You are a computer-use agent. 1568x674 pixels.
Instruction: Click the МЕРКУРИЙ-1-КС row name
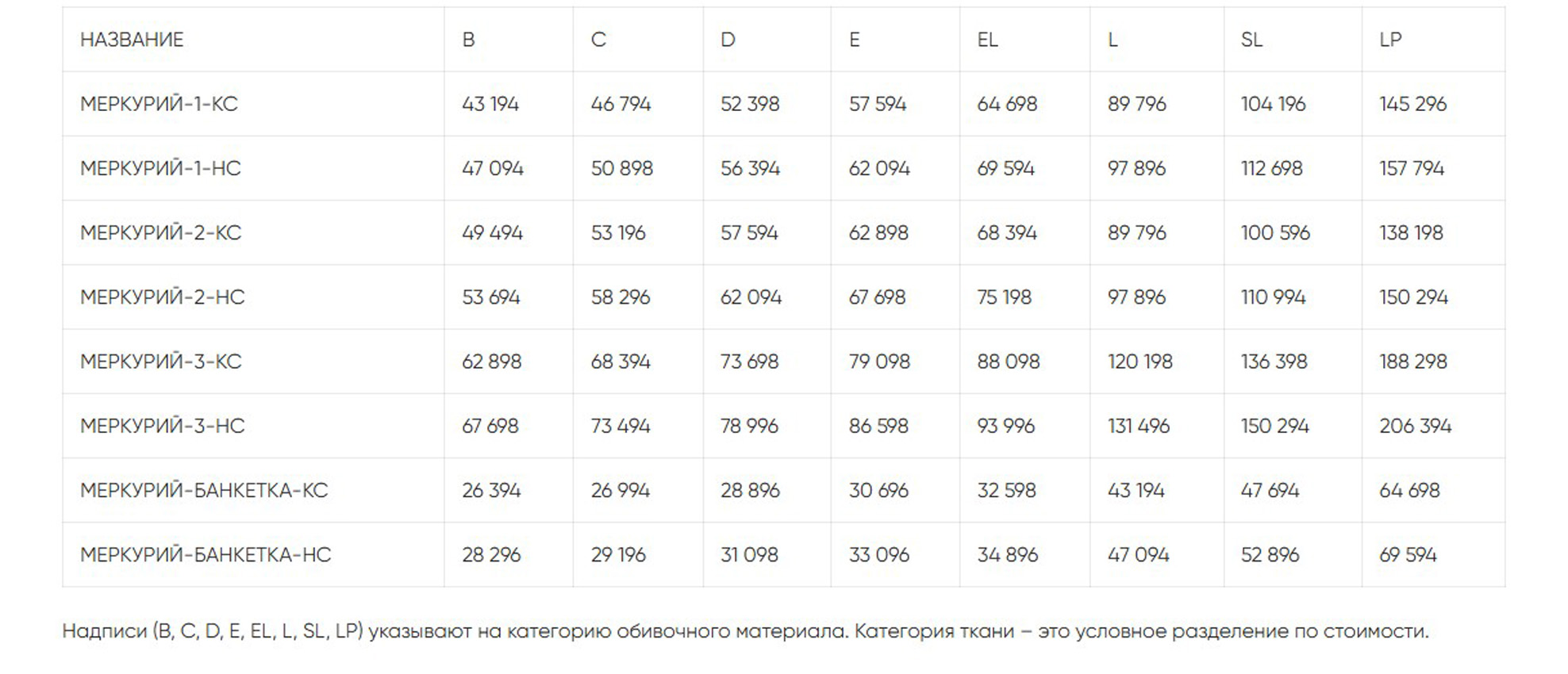[159, 104]
